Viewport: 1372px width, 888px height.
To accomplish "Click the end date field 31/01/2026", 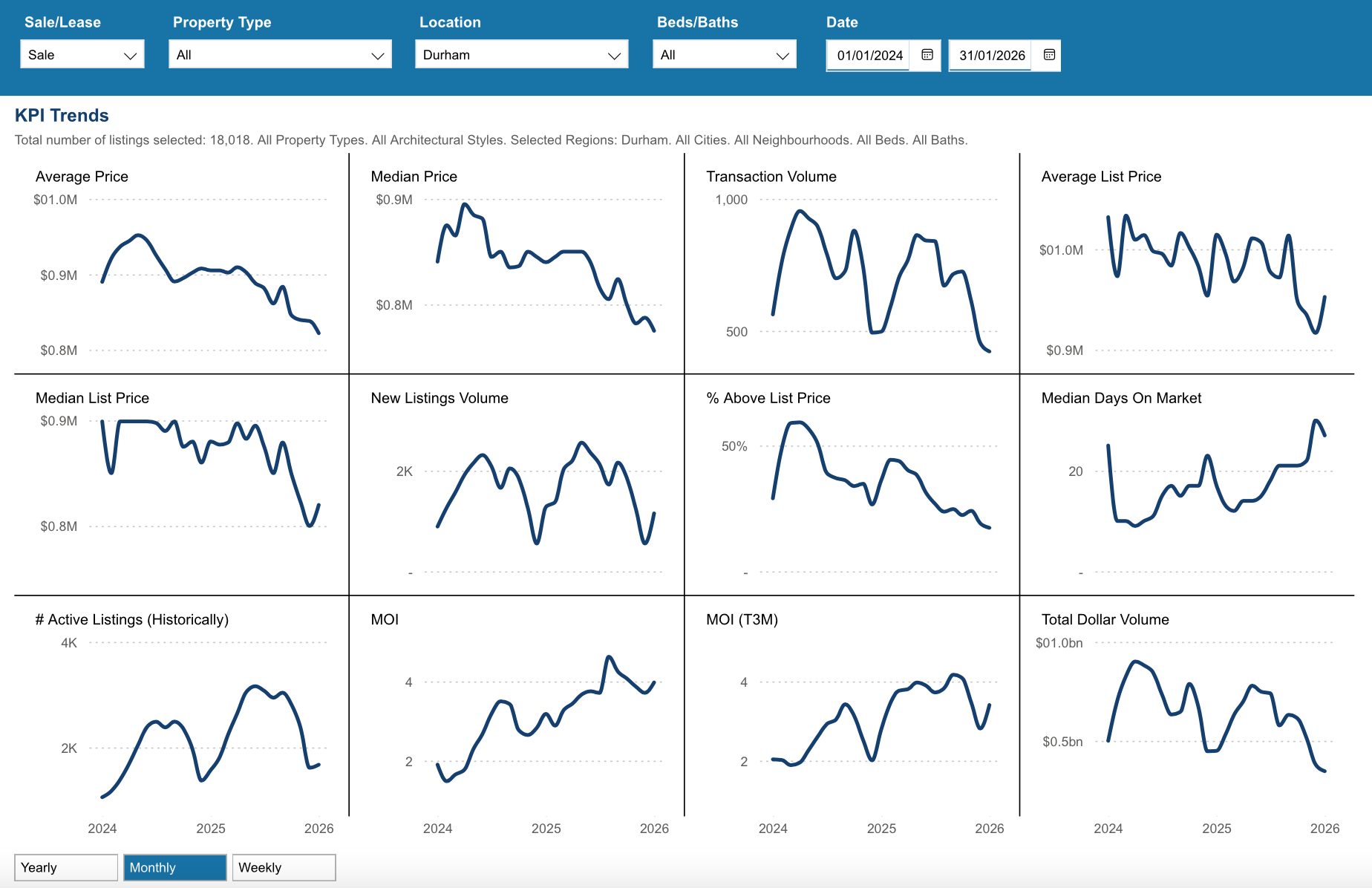I will tap(990, 56).
